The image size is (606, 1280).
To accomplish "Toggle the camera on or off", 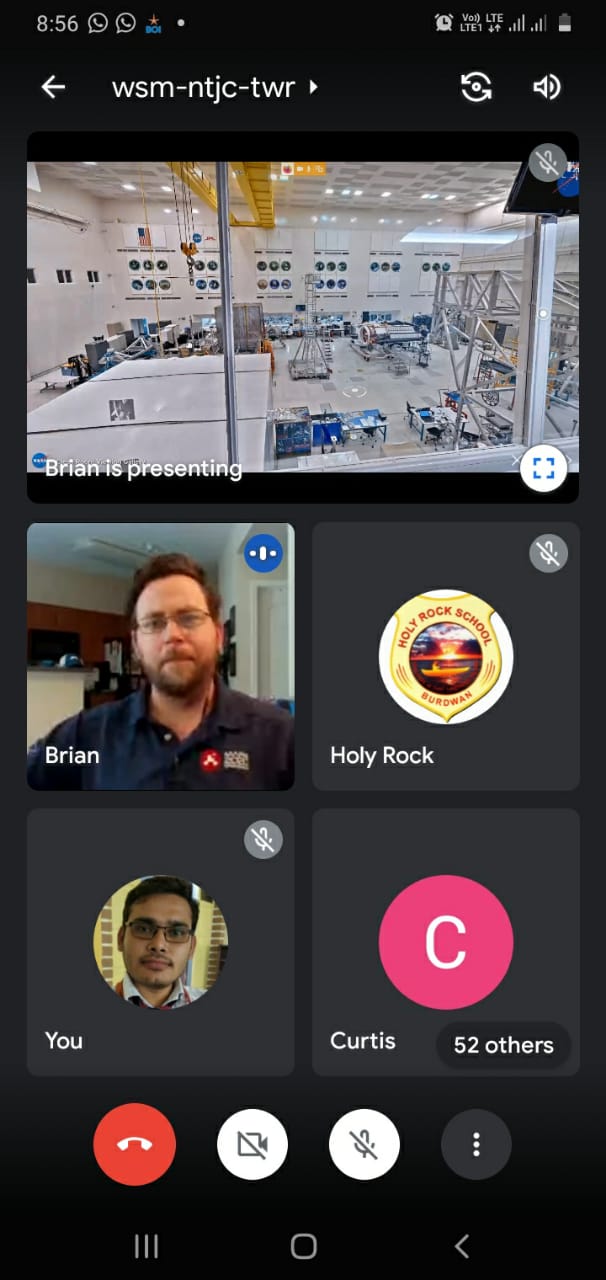I will click(x=252, y=1144).
